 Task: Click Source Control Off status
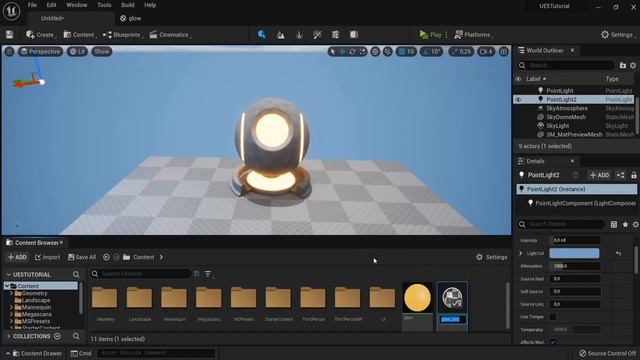tap(608, 353)
